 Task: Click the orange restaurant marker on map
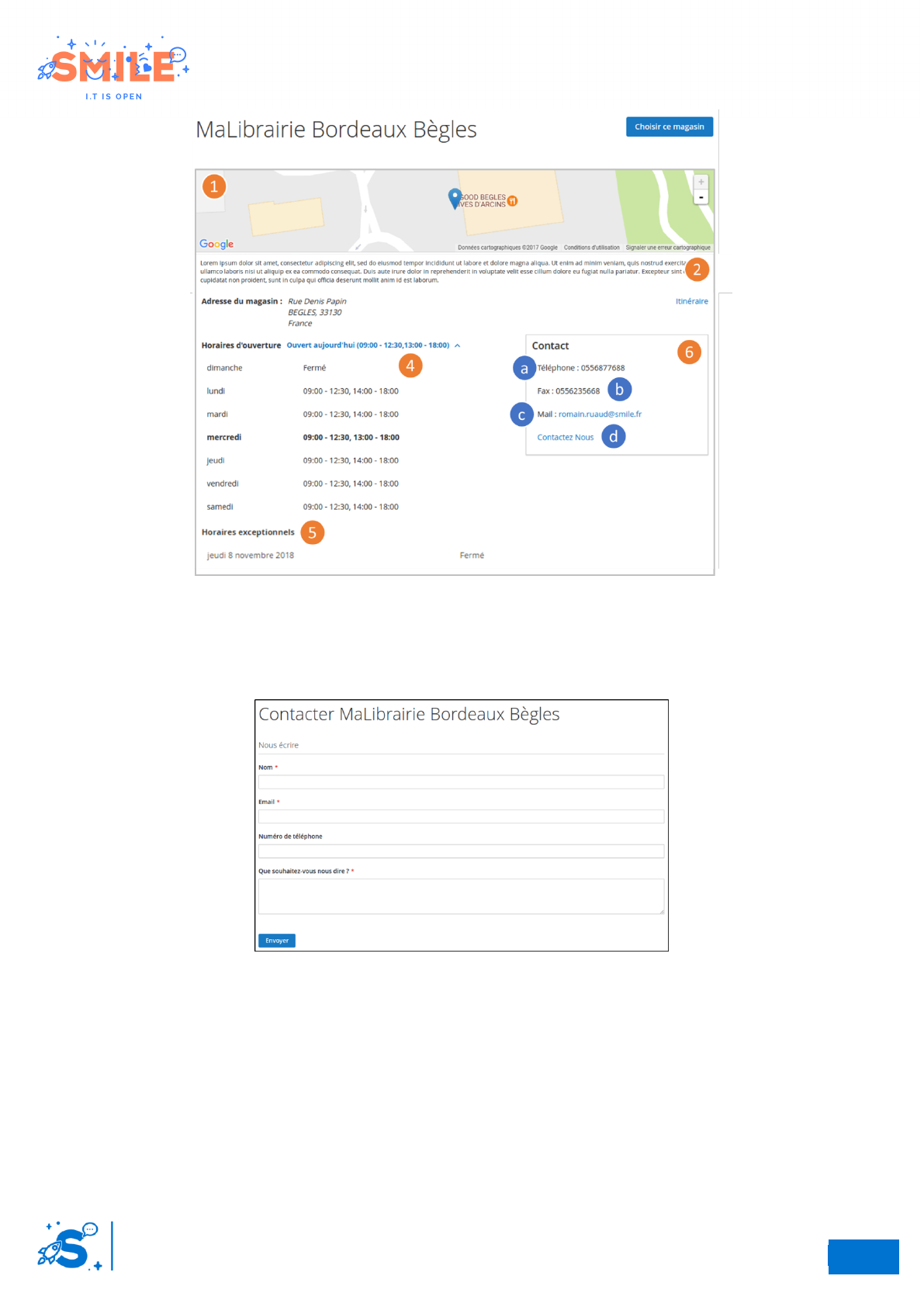(512, 201)
